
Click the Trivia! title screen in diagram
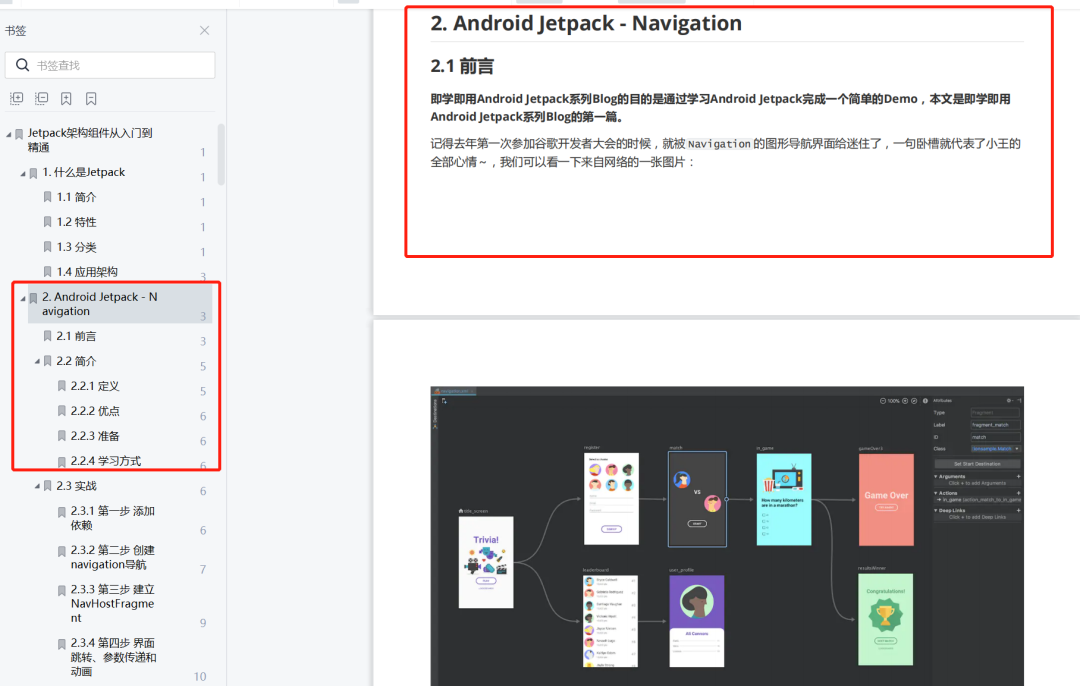pyautogui.click(x=486, y=562)
